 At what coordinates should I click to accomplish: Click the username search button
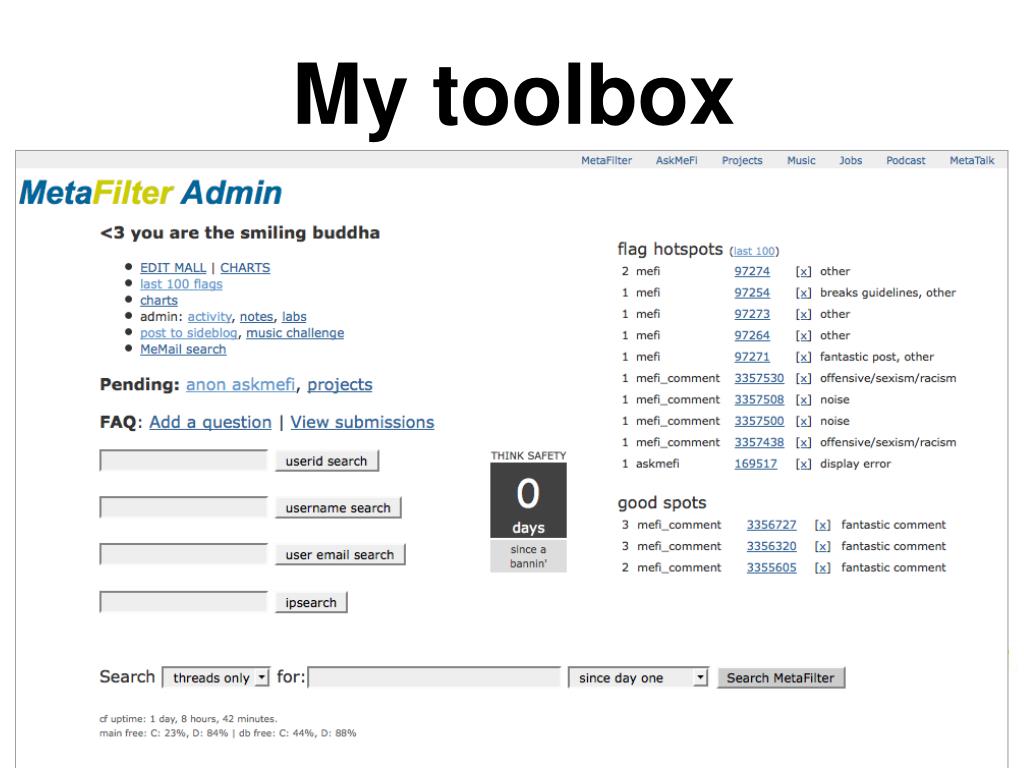[338, 508]
